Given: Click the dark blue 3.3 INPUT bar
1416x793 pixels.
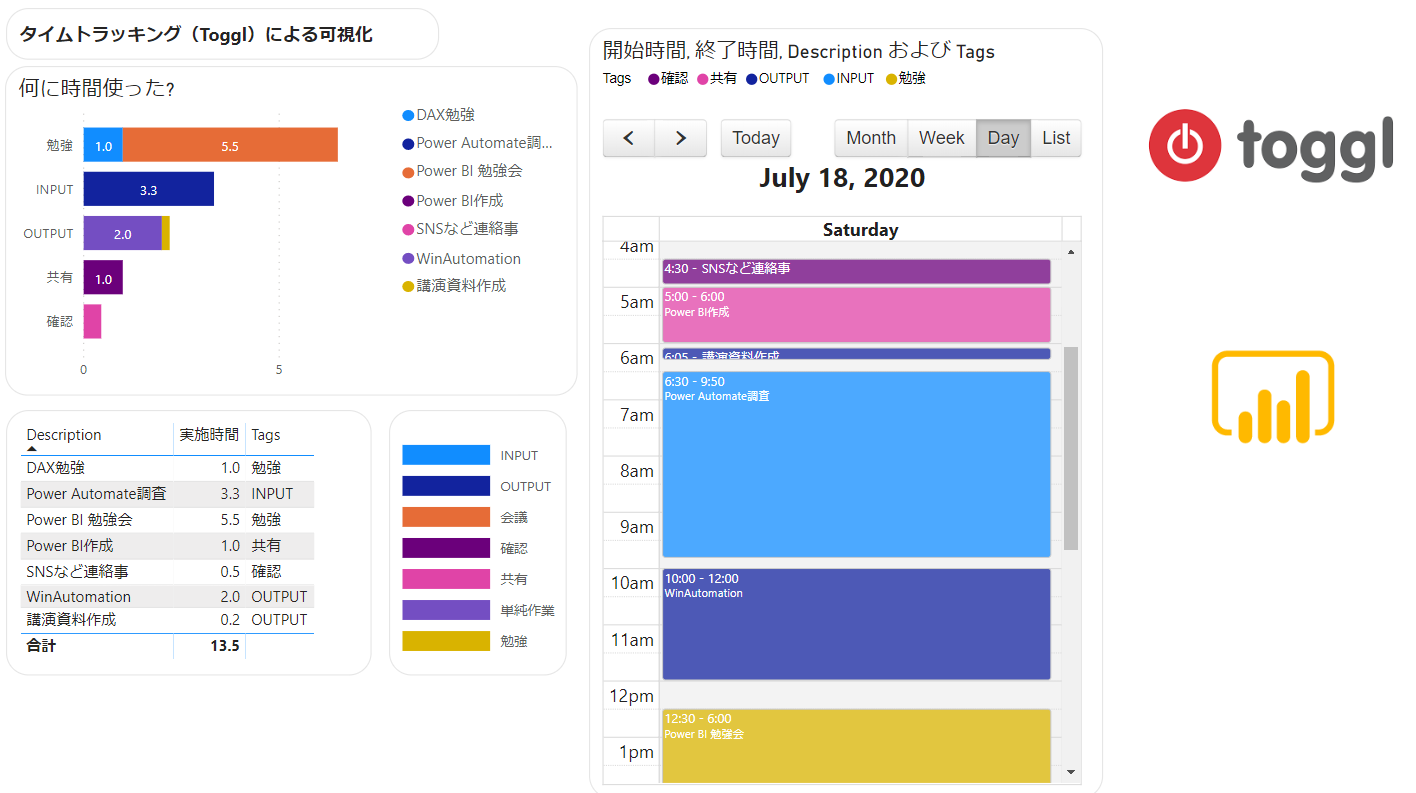Looking at the screenshot, I should (x=148, y=189).
